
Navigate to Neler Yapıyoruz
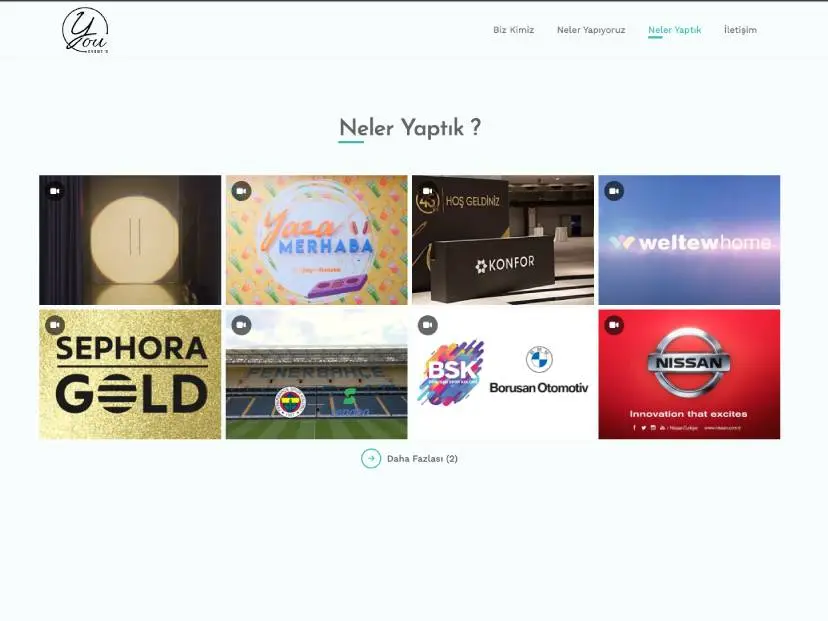coord(590,30)
